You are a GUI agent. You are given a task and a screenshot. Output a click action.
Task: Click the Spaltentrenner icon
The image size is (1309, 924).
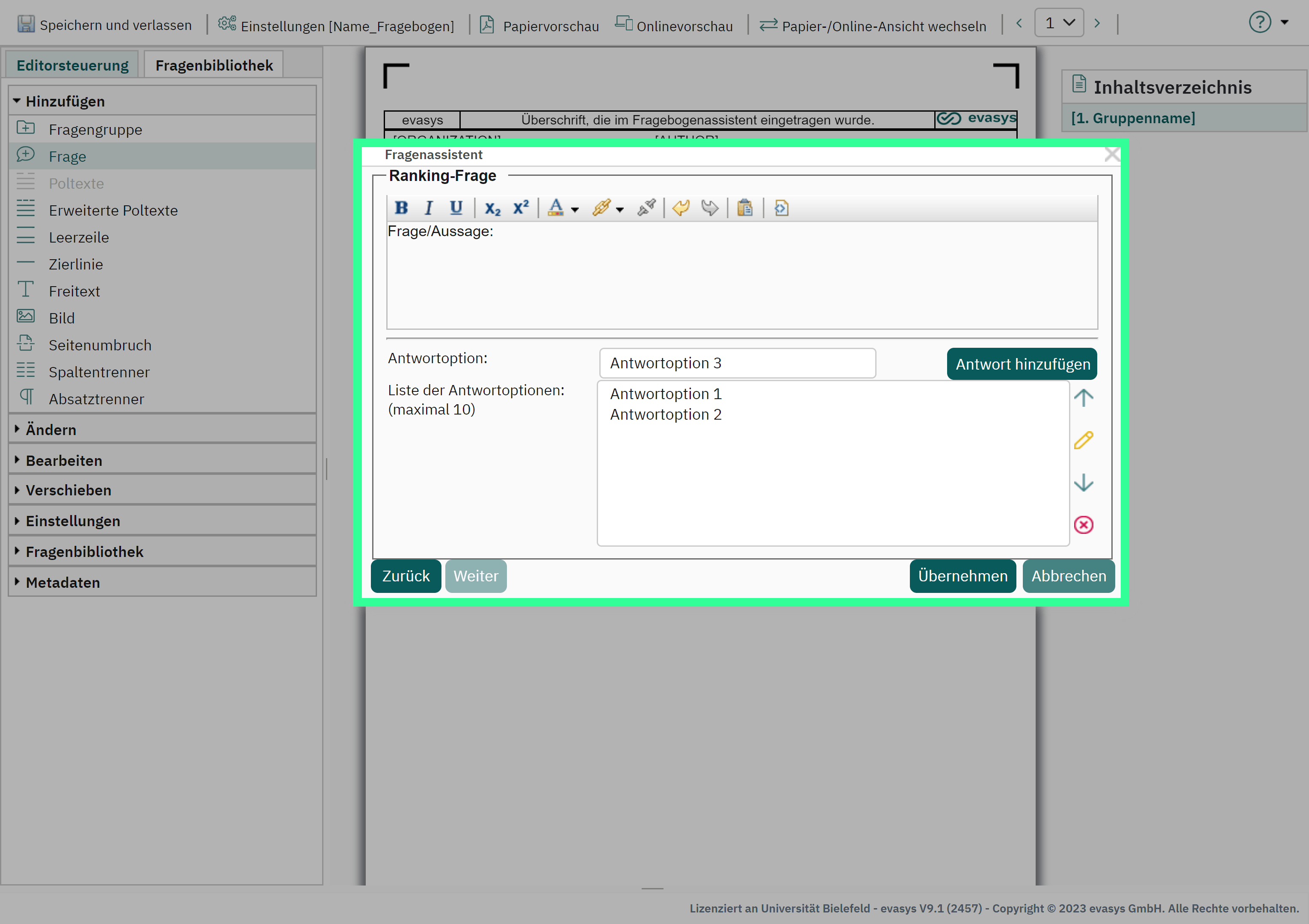point(26,370)
